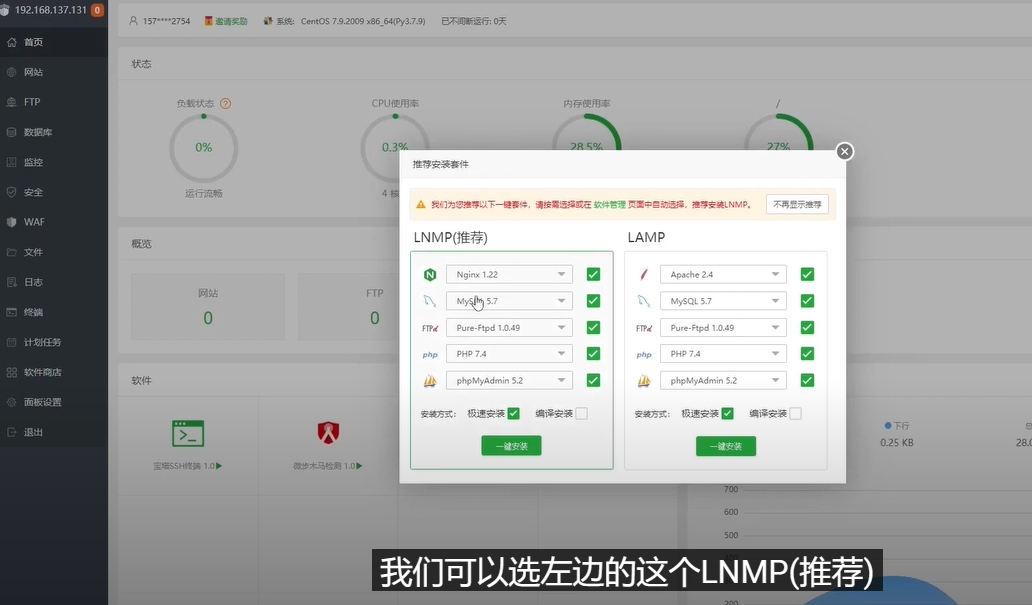Image resolution: width=1032 pixels, height=605 pixels.
Task: Toggle the 极速安装 checkbox in LAMP panel
Action: click(x=727, y=413)
